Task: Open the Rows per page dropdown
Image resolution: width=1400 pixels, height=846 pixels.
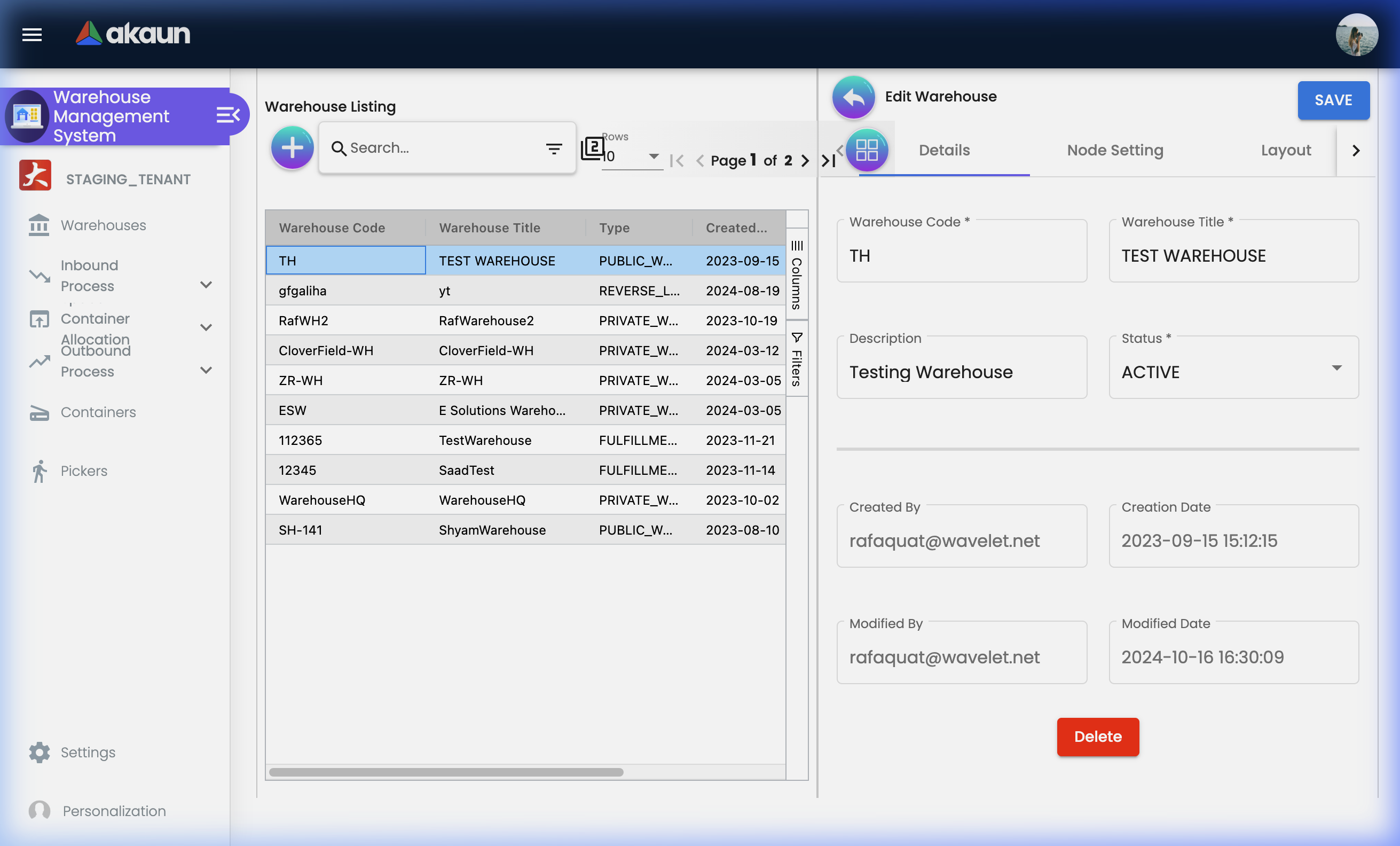Action: point(654,156)
